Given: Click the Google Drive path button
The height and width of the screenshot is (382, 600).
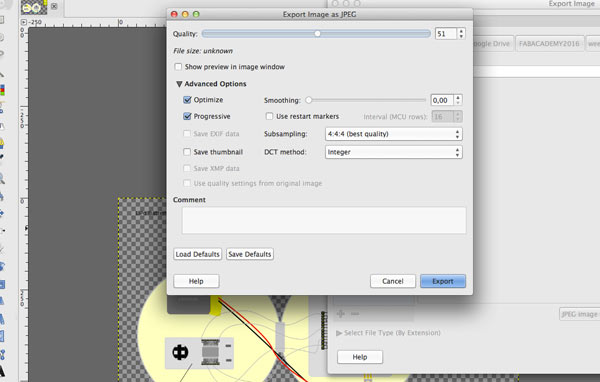Looking at the screenshot, I should (x=493, y=44).
